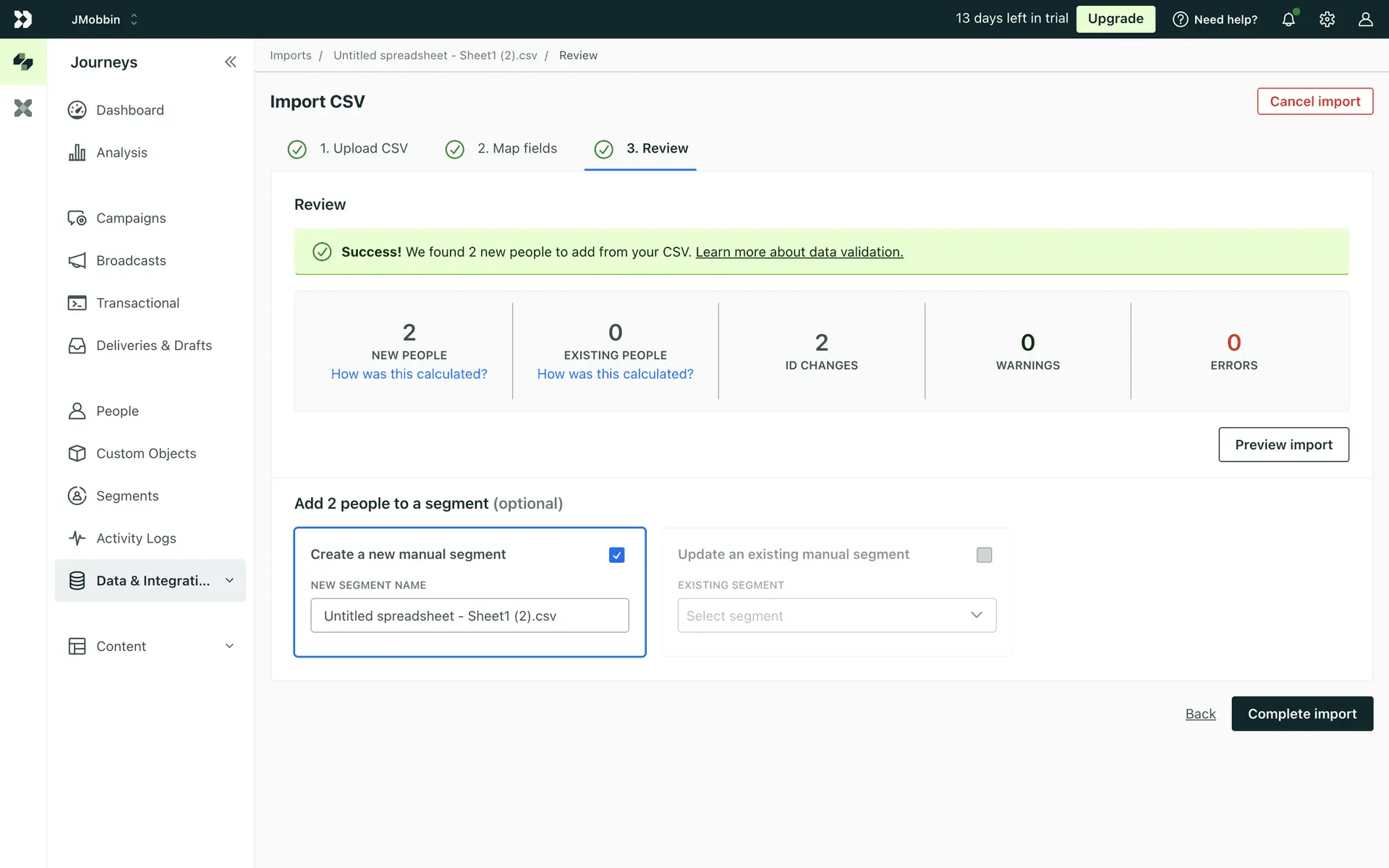Viewport: 1389px width, 868px height.
Task: Click the Dashboard gauge icon
Action: [x=77, y=110]
